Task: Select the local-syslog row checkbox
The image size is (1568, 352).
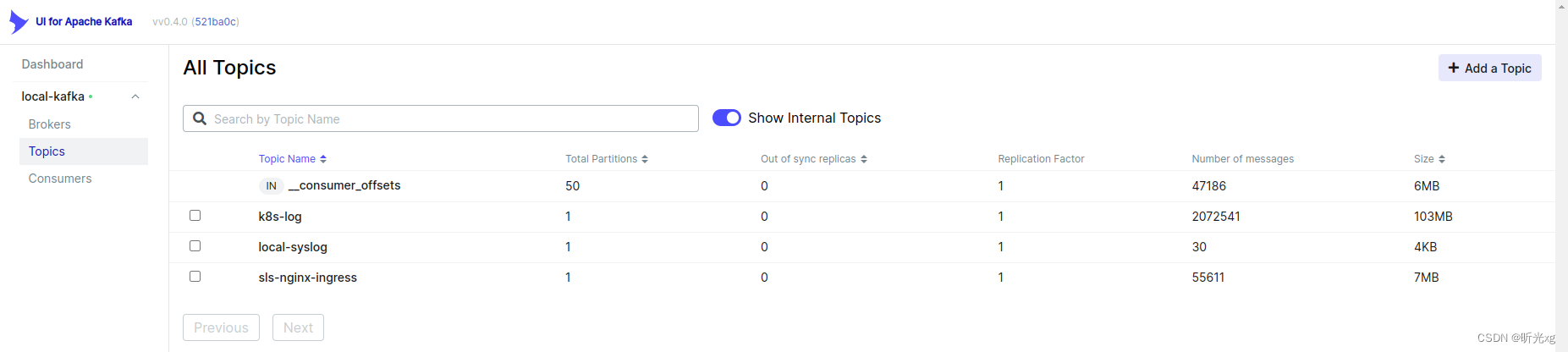Action: 195,246
